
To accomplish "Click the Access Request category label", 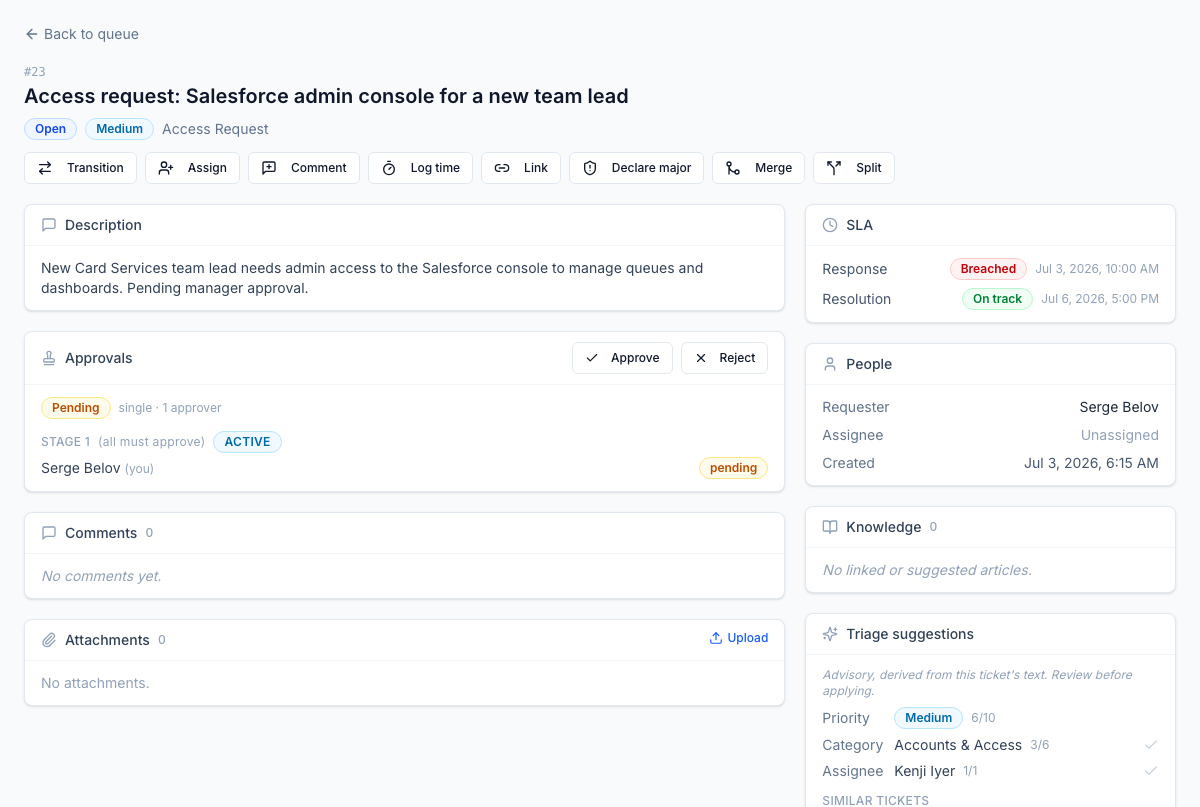I will [x=215, y=129].
